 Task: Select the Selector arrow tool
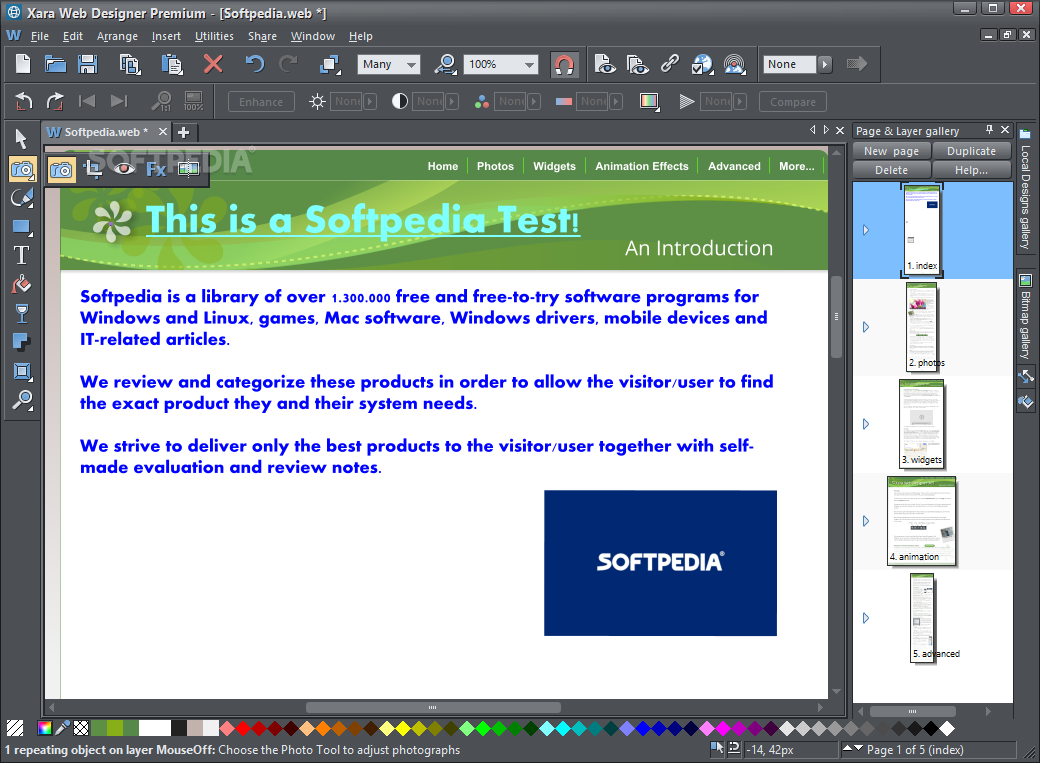tap(21, 138)
